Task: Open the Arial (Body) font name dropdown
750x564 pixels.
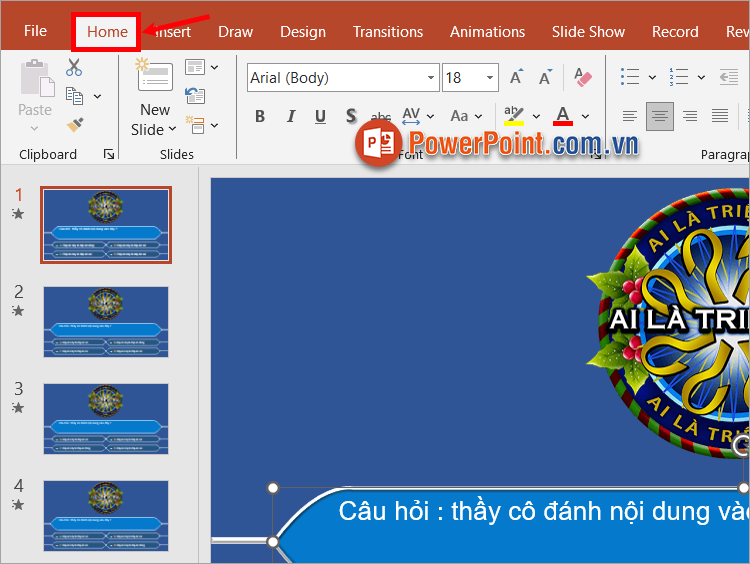Action: [x=430, y=77]
